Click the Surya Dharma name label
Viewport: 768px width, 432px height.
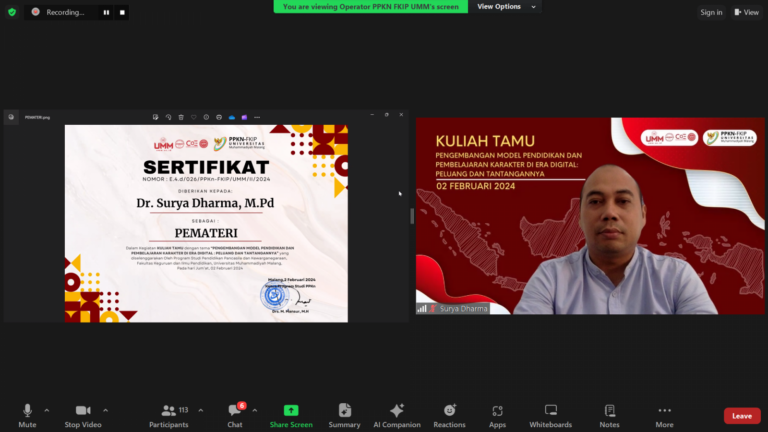pyautogui.click(x=463, y=309)
